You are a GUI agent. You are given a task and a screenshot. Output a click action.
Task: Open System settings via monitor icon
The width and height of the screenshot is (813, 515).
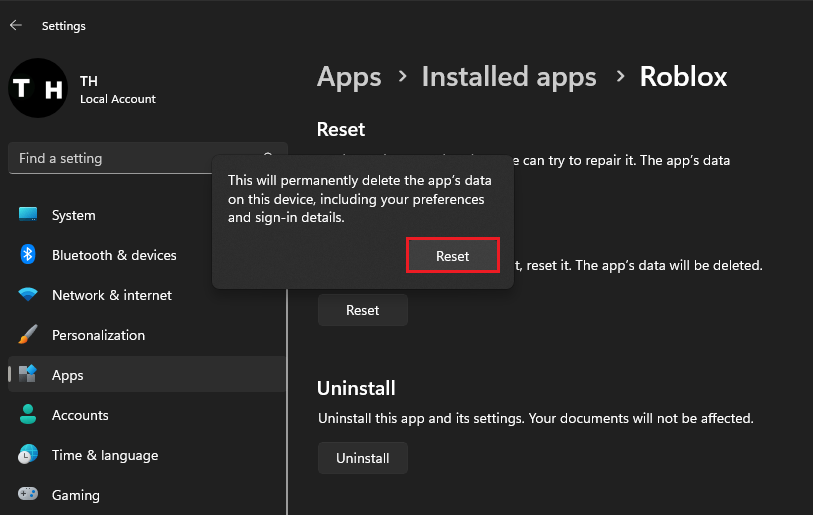(28, 215)
